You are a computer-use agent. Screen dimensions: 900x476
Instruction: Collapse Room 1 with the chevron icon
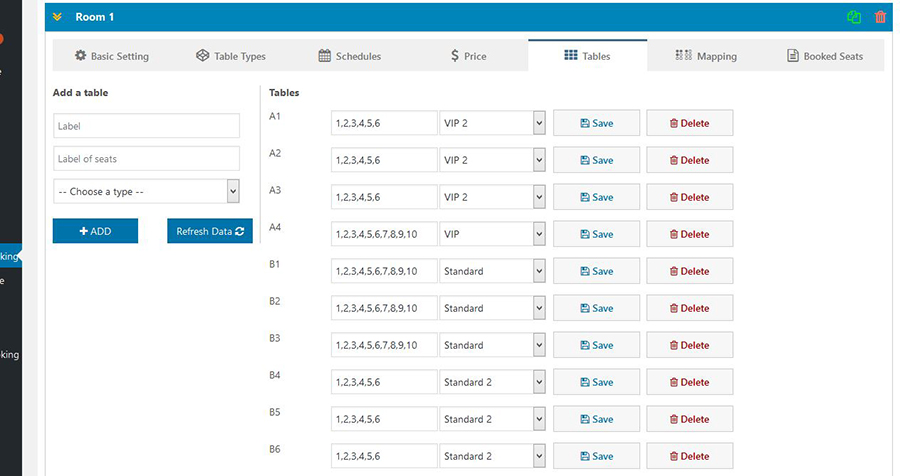point(58,17)
